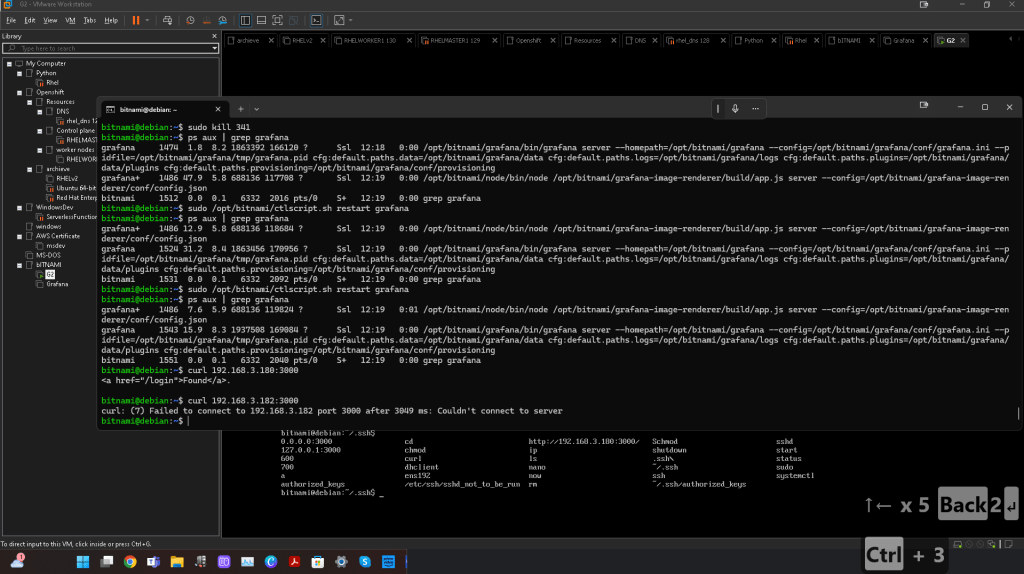Toggle the thumbnail bar view icon
Image resolution: width=1024 pixels, height=574 pixels.
click(261, 20)
